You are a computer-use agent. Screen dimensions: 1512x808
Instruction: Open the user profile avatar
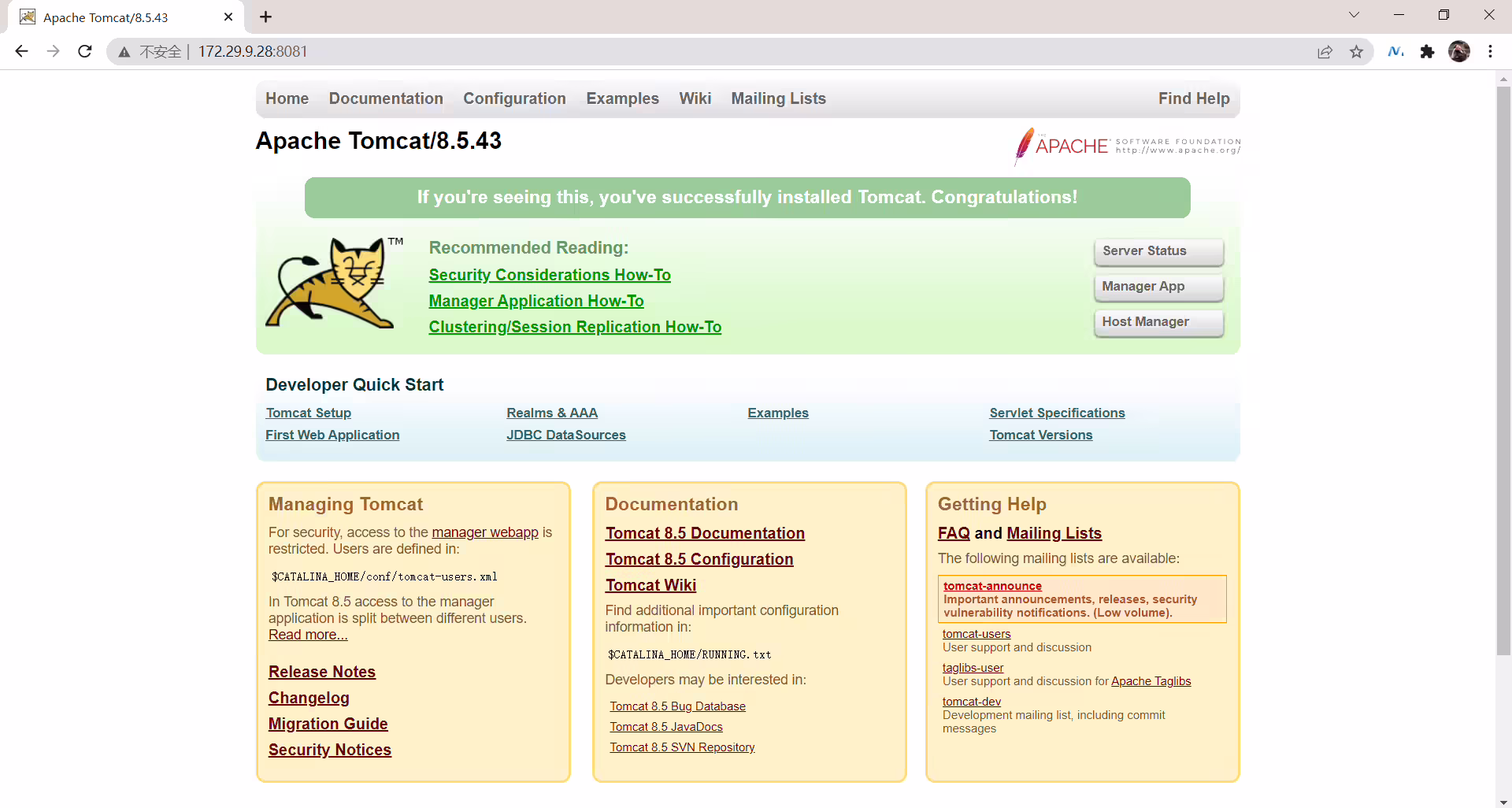point(1459,52)
